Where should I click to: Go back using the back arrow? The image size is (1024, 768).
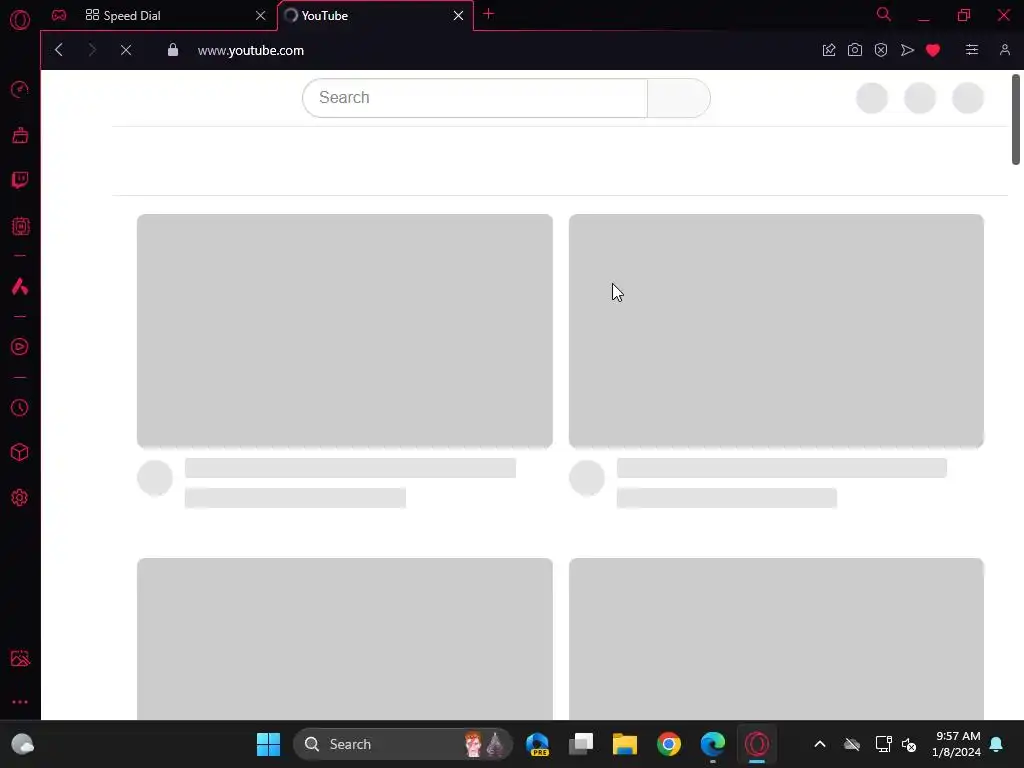(x=59, y=50)
